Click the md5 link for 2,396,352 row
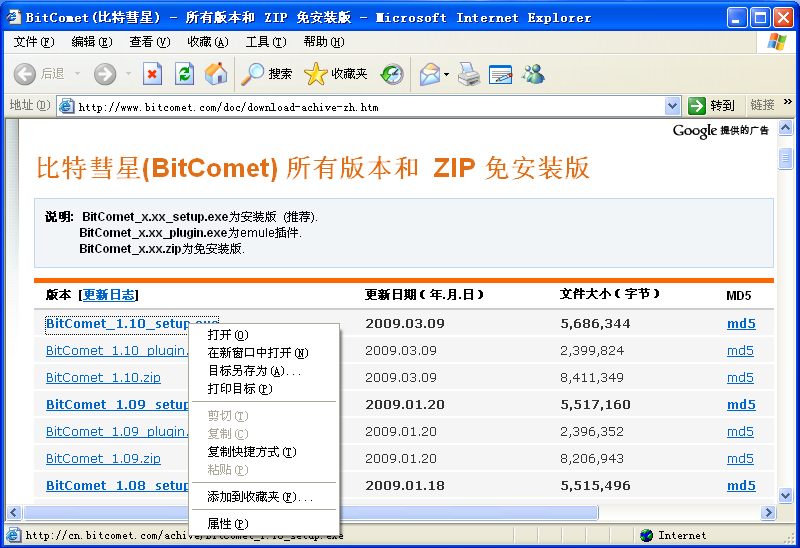The width and height of the screenshot is (800, 548). (740, 432)
